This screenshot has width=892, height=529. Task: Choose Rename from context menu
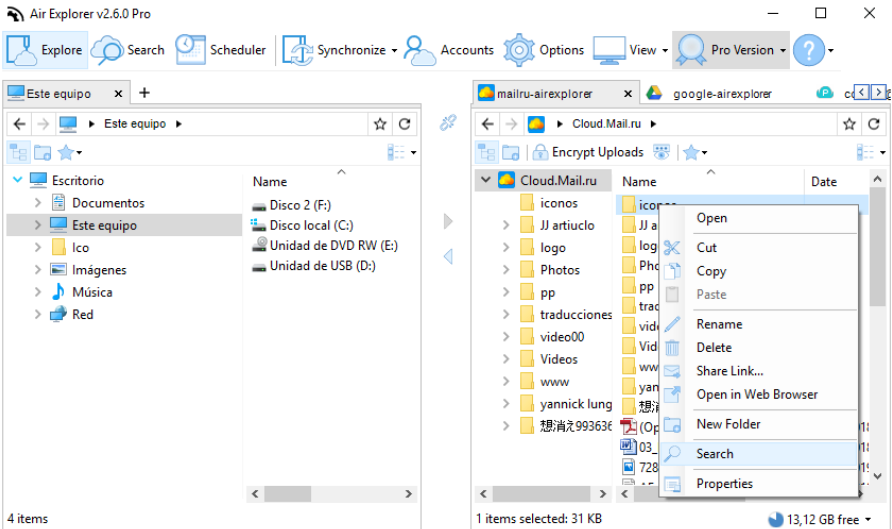[x=759, y=324]
